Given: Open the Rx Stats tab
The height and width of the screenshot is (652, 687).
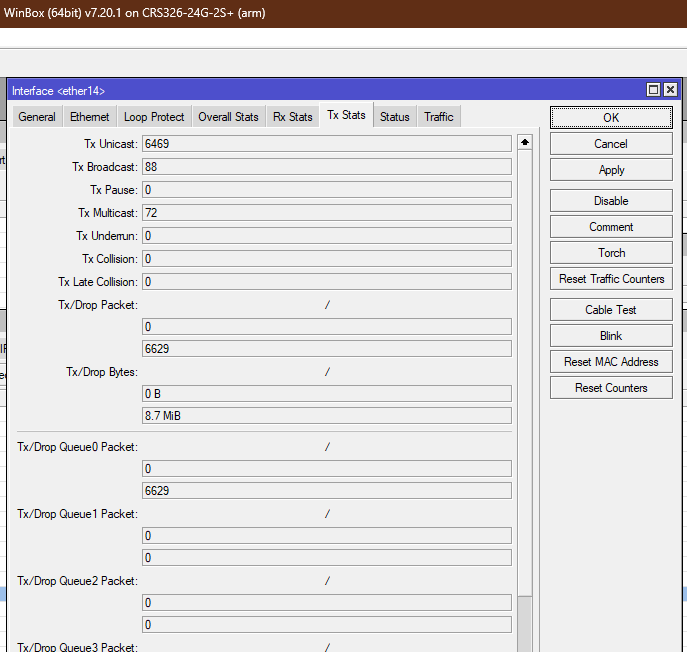Looking at the screenshot, I should tap(293, 117).
